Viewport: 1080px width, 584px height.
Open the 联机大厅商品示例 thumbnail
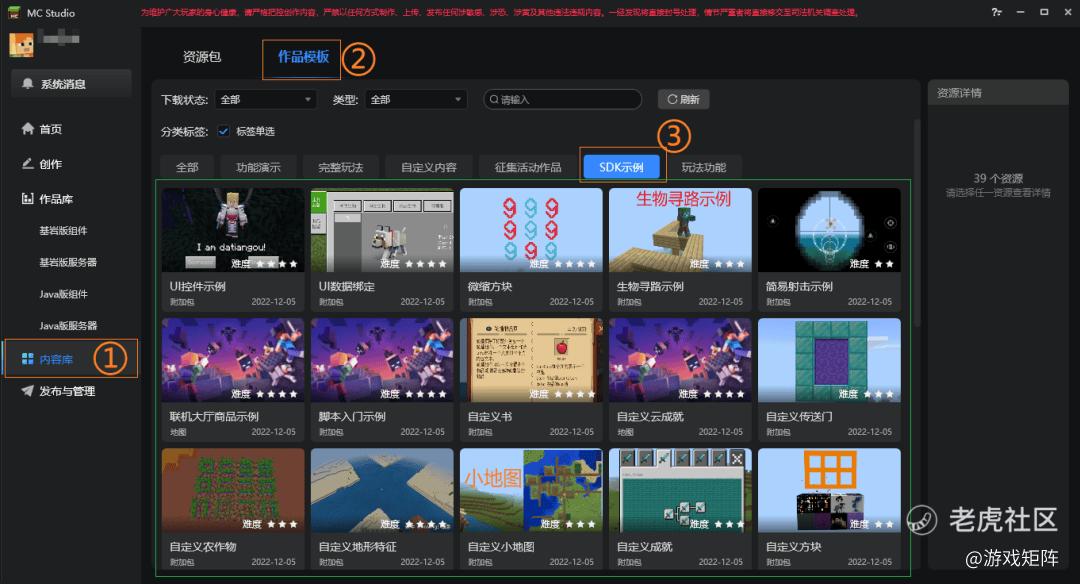click(233, 360)
